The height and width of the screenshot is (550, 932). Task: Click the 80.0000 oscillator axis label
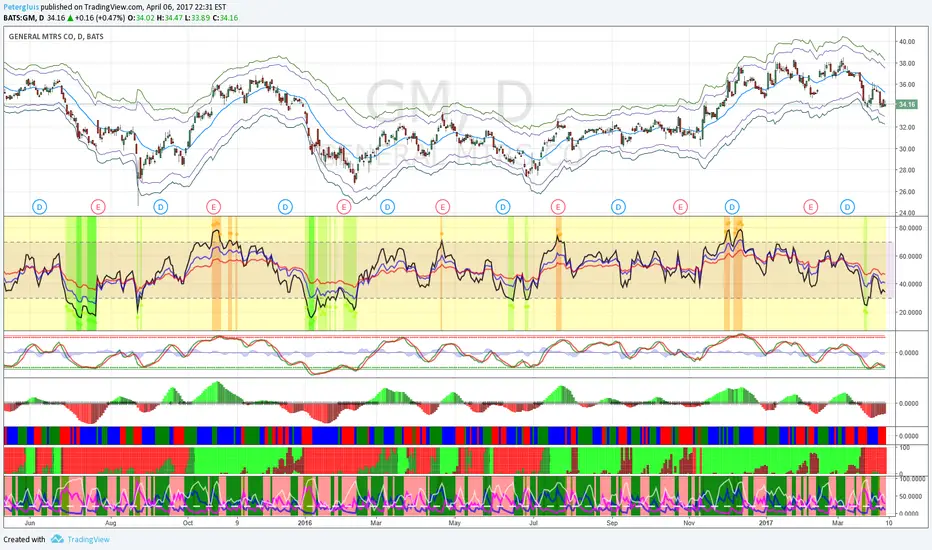coord(910,228)
